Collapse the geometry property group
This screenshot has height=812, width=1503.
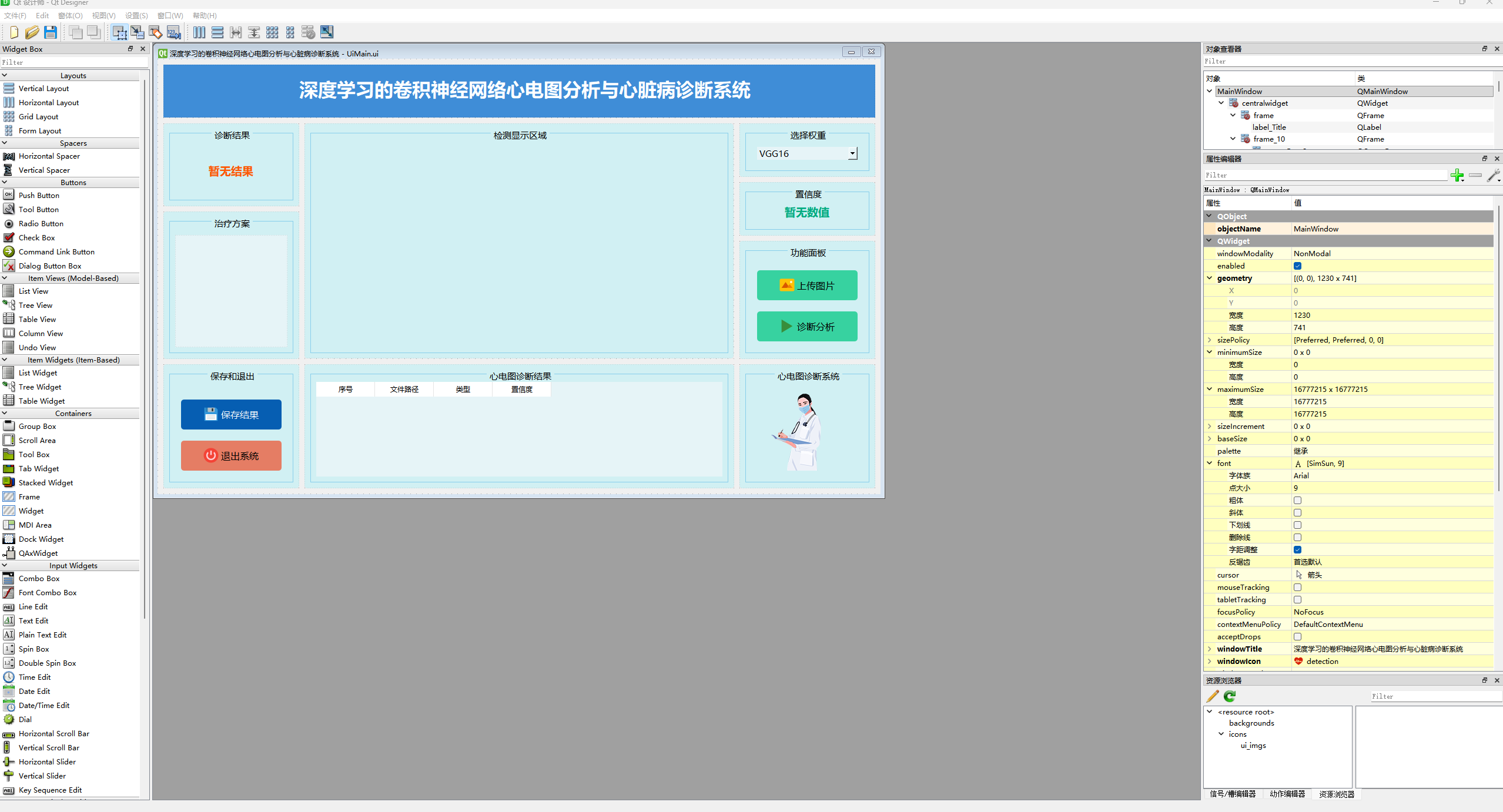pos(1210,279)
